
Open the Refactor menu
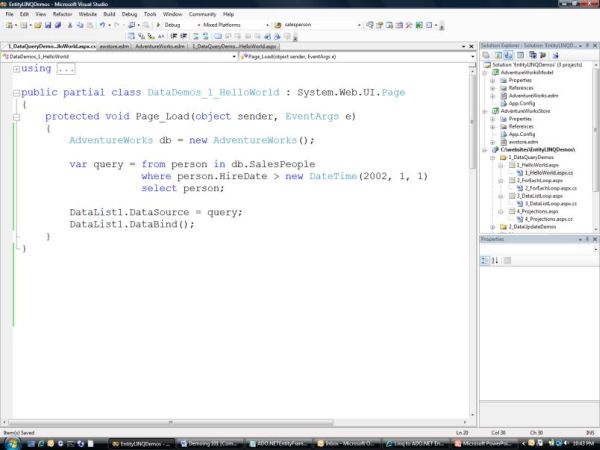pos(62,14)
